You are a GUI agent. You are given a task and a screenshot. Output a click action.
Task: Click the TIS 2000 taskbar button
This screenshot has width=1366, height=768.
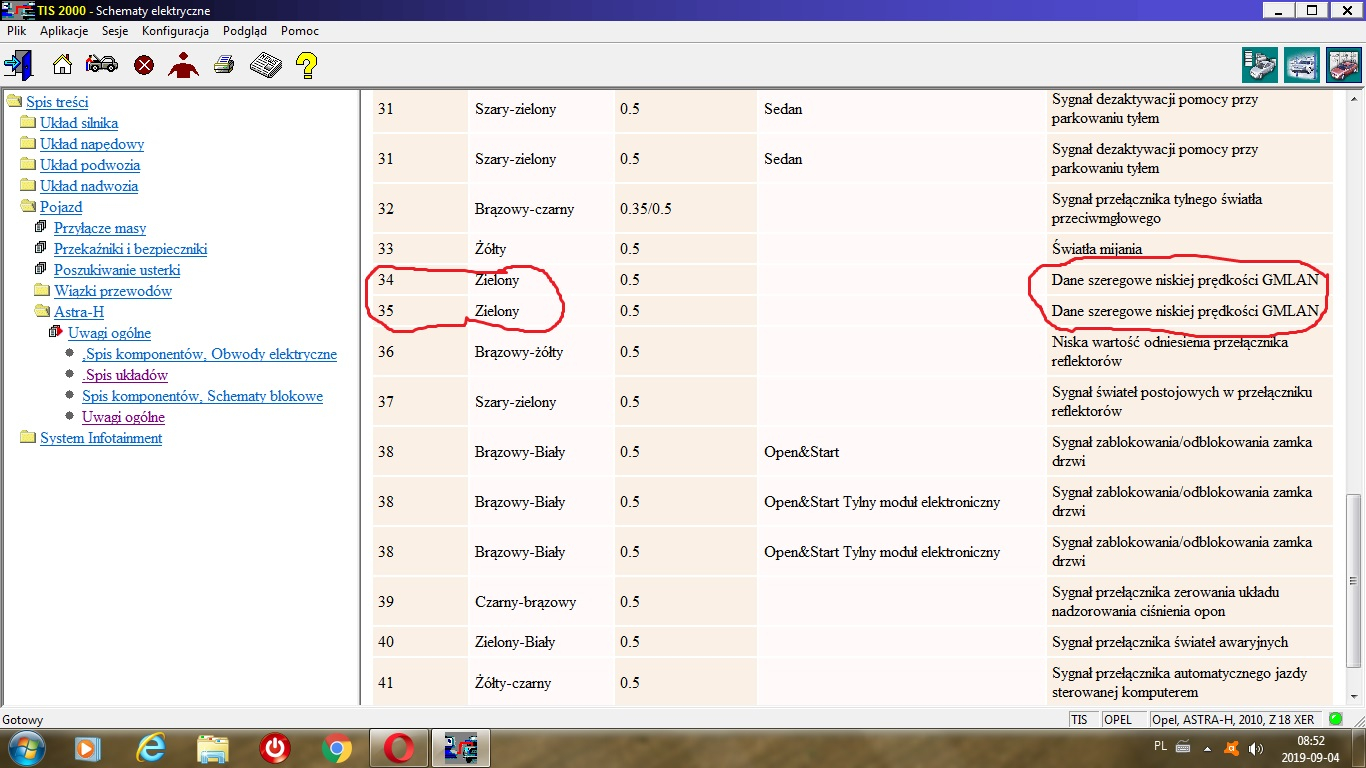(x=461, y=748)
